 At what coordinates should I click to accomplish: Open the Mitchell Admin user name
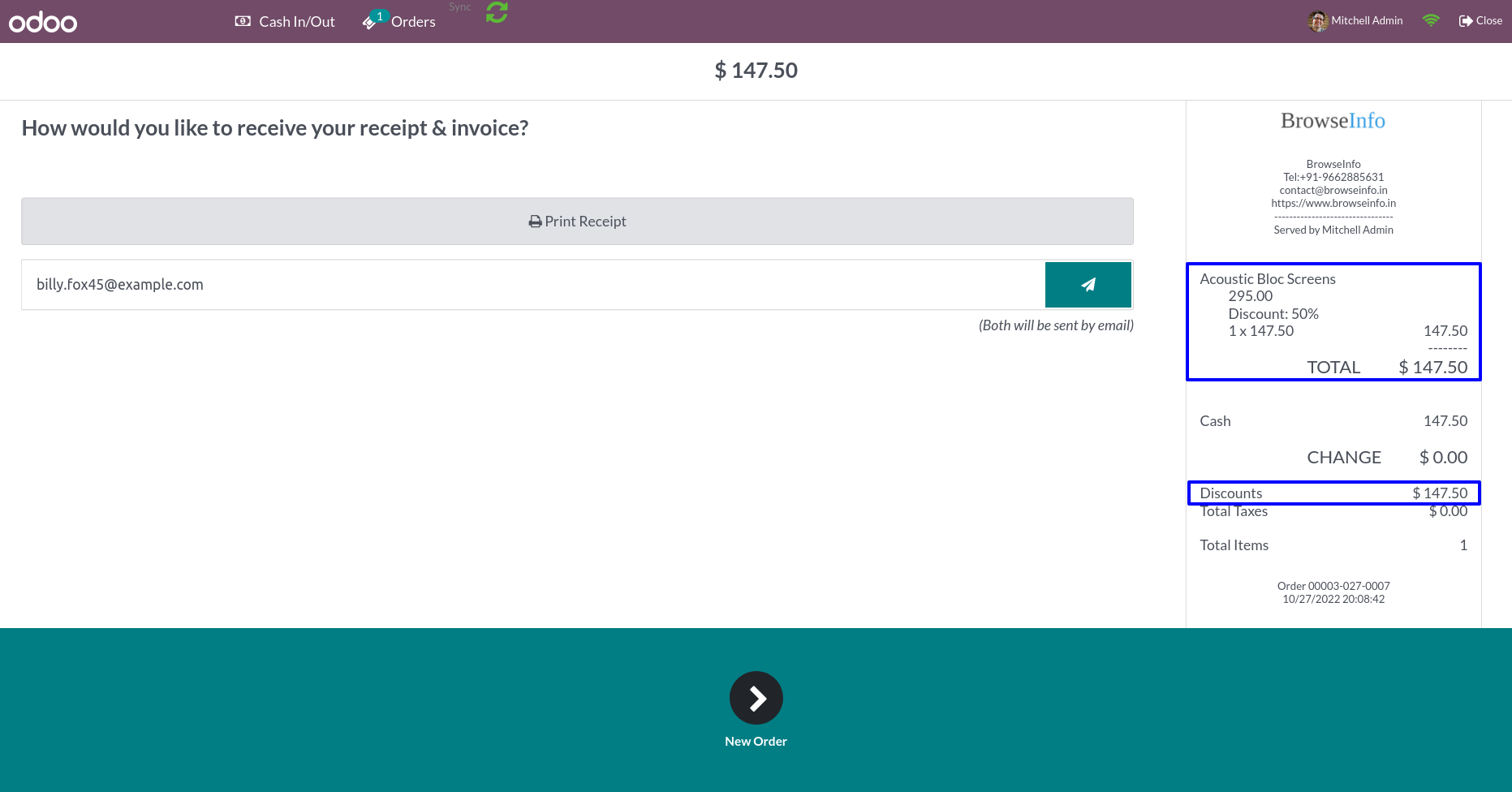click(x=1367, y=21)
